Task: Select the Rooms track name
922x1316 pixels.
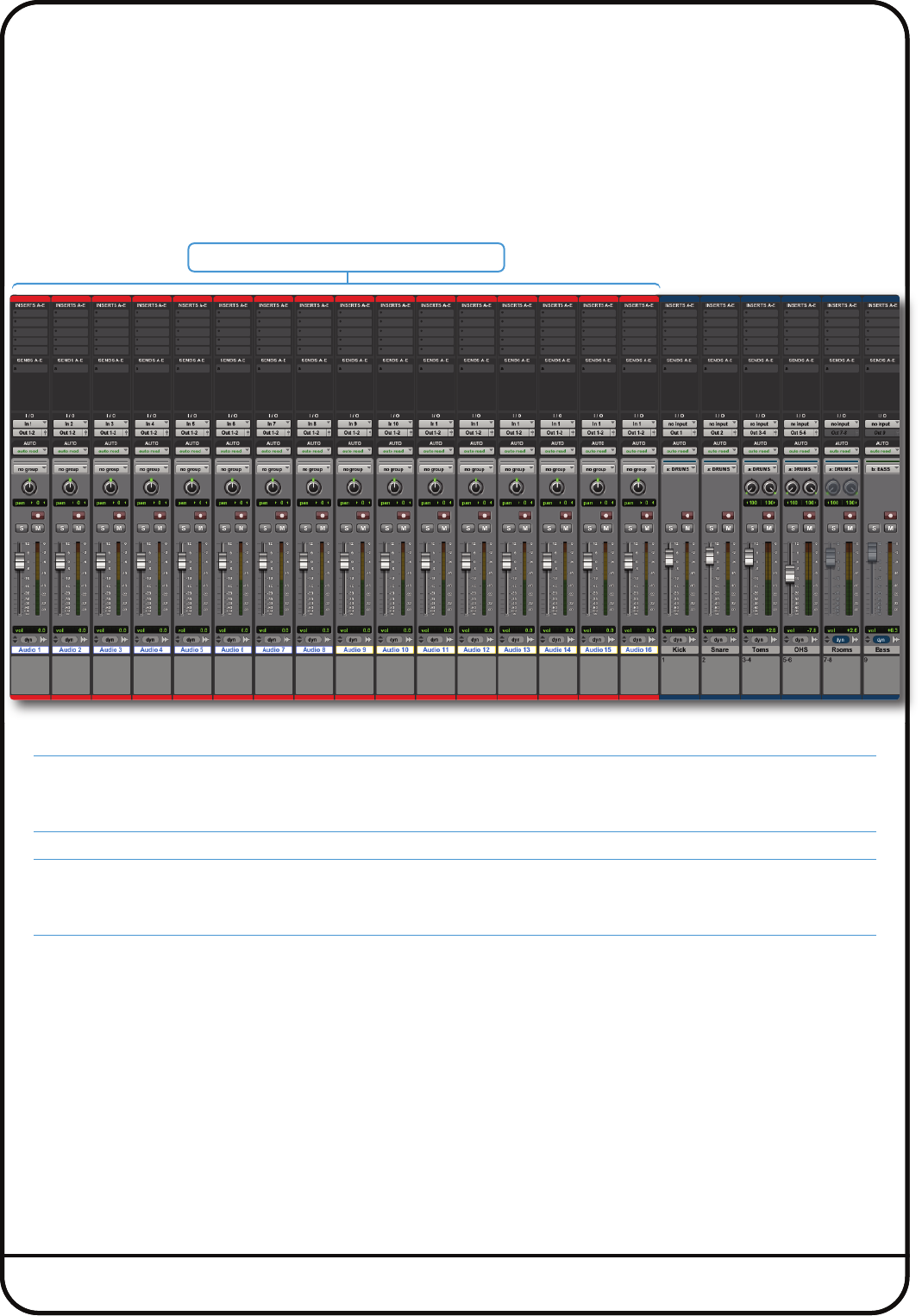Action: [x=841, y=649]
